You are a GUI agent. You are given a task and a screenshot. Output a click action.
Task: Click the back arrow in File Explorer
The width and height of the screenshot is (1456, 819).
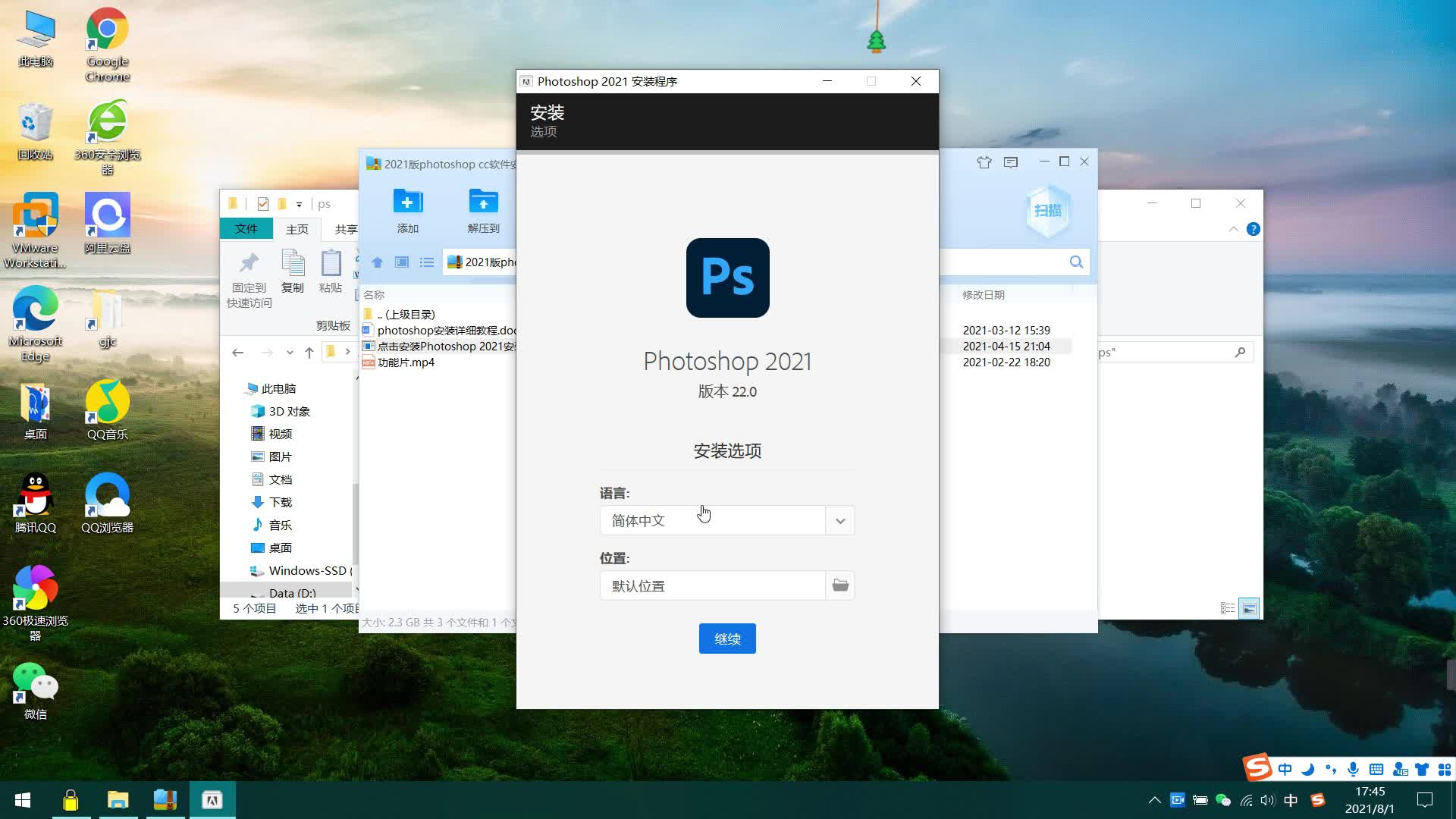pyautogui.click(x=238, y=352)
